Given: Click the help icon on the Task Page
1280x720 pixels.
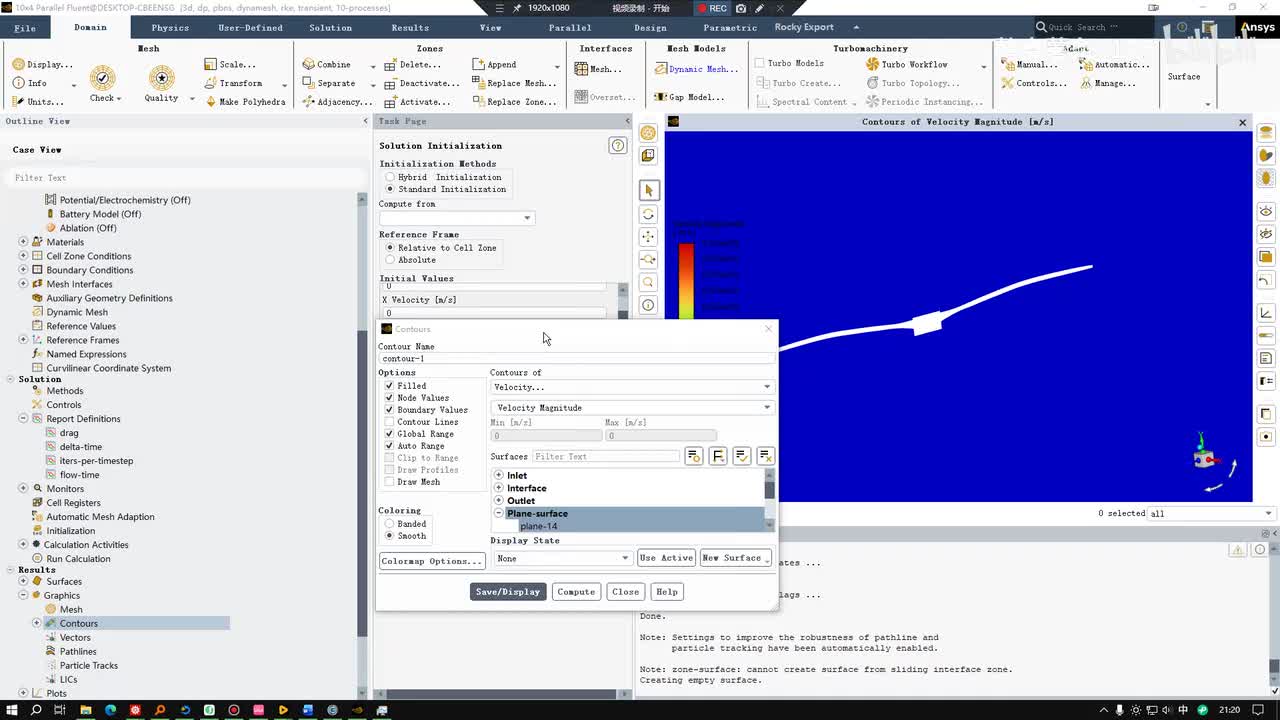Looking at the screenshot, I should click(x=618, y=146).
